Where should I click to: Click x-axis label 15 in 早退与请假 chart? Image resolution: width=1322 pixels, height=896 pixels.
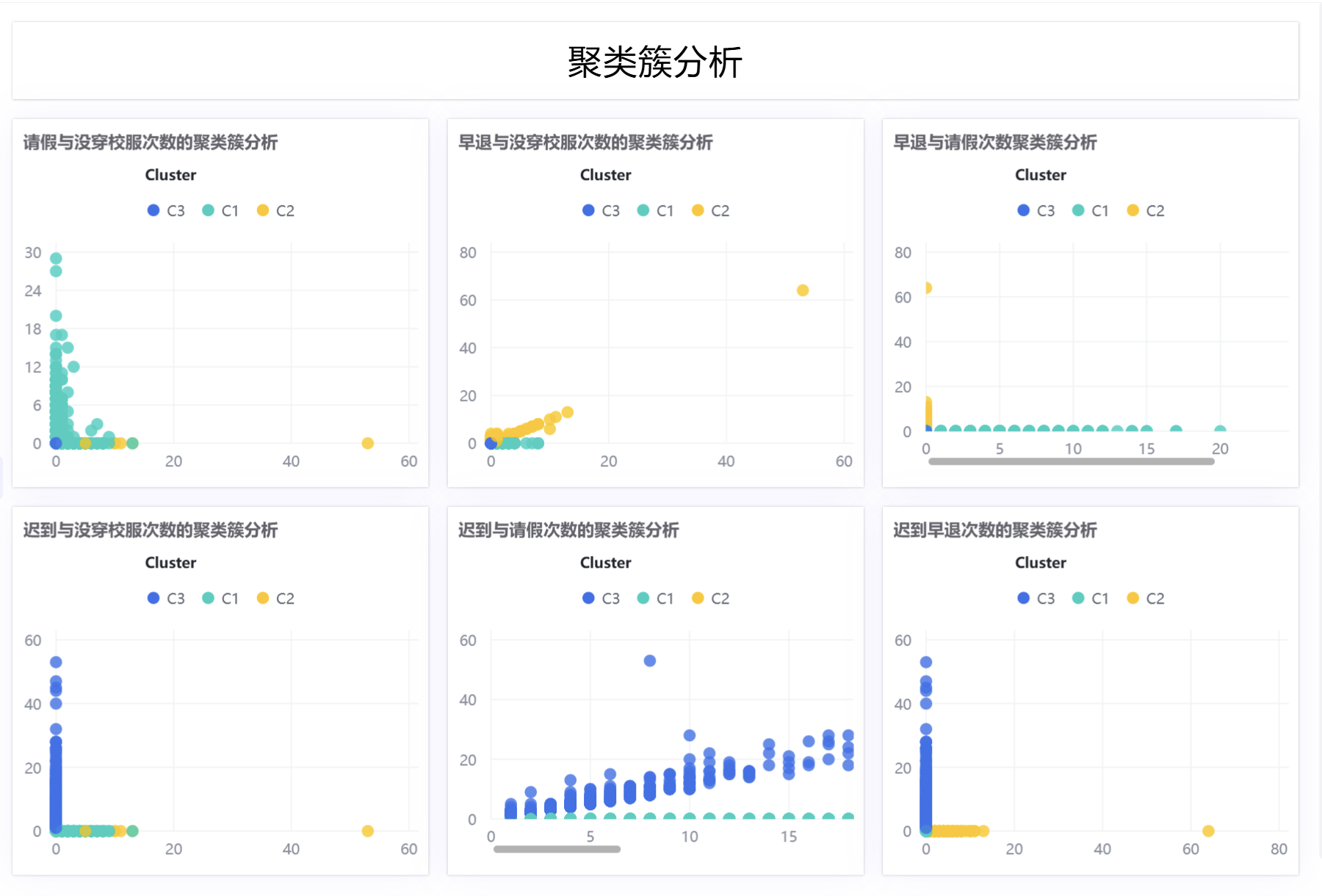pyautogui.click(x=1146, y=449)
